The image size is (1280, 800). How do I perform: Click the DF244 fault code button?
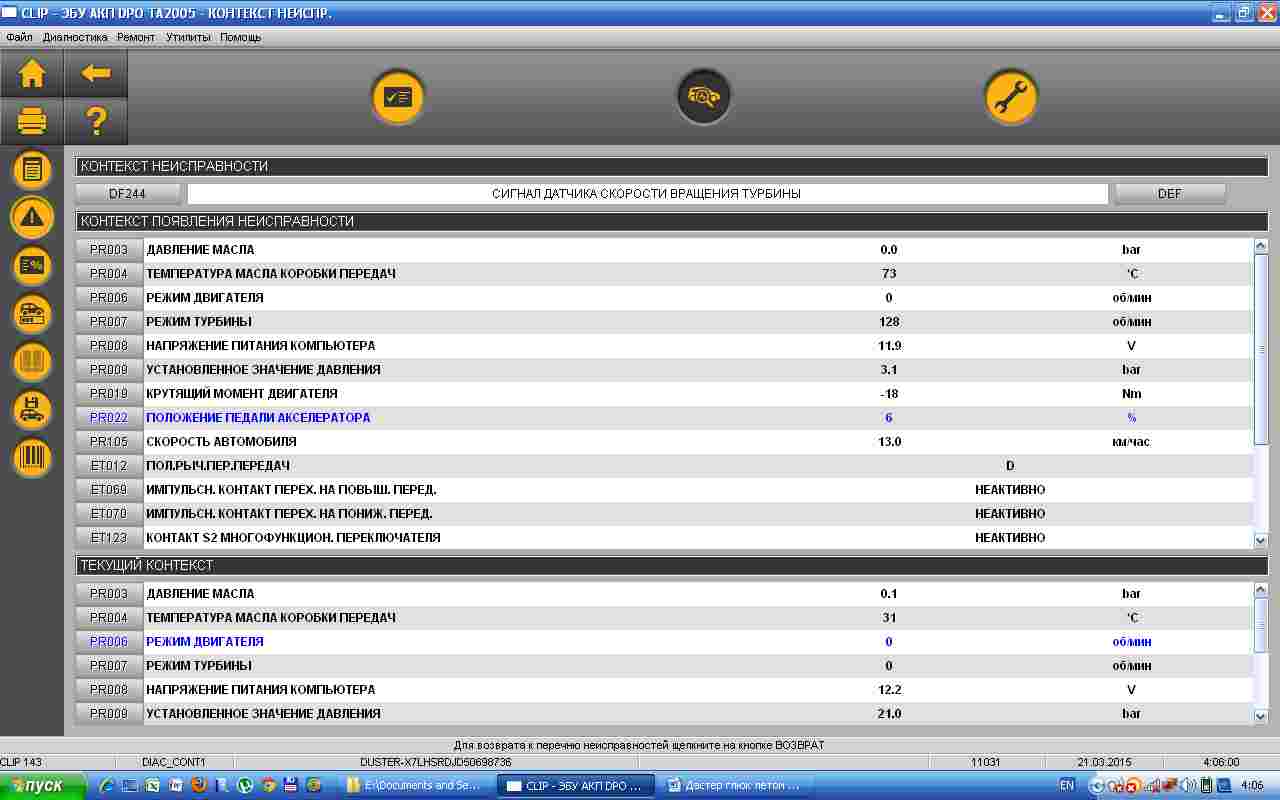coord(128,194)
